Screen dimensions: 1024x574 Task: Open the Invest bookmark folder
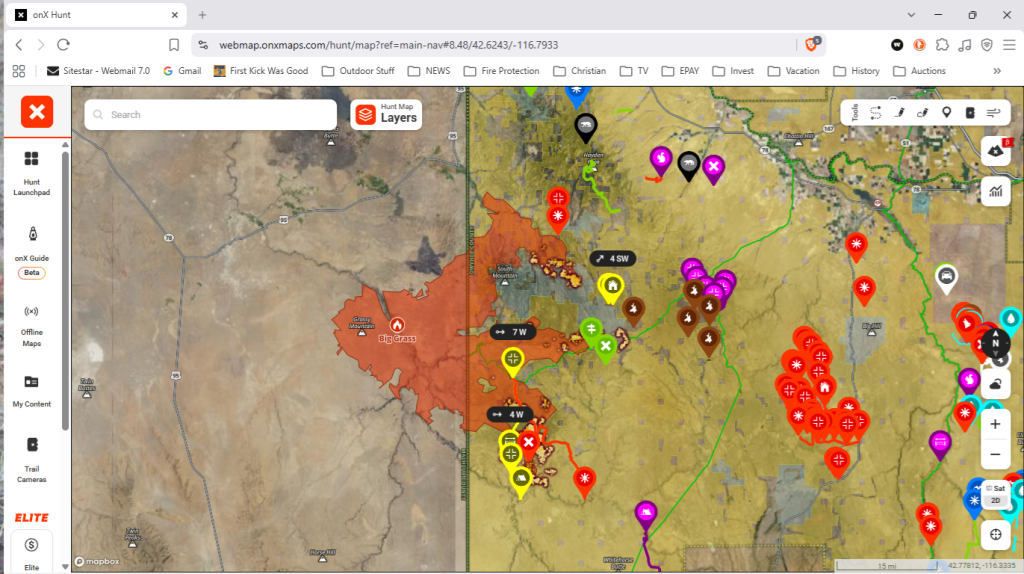pyautogui.click(x=733, y=71)
